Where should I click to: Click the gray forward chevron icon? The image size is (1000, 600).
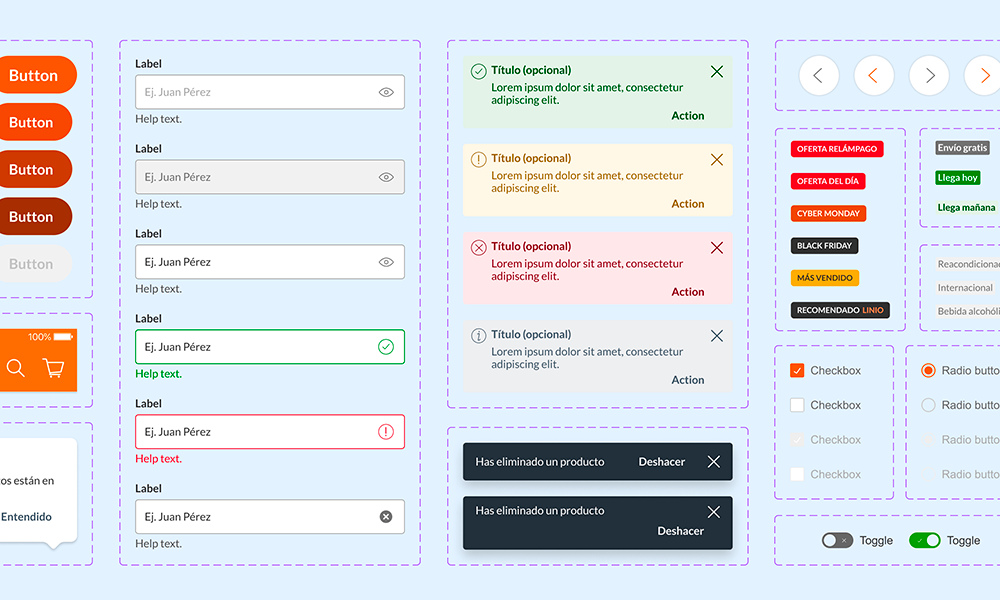click(x=929, y=75)
